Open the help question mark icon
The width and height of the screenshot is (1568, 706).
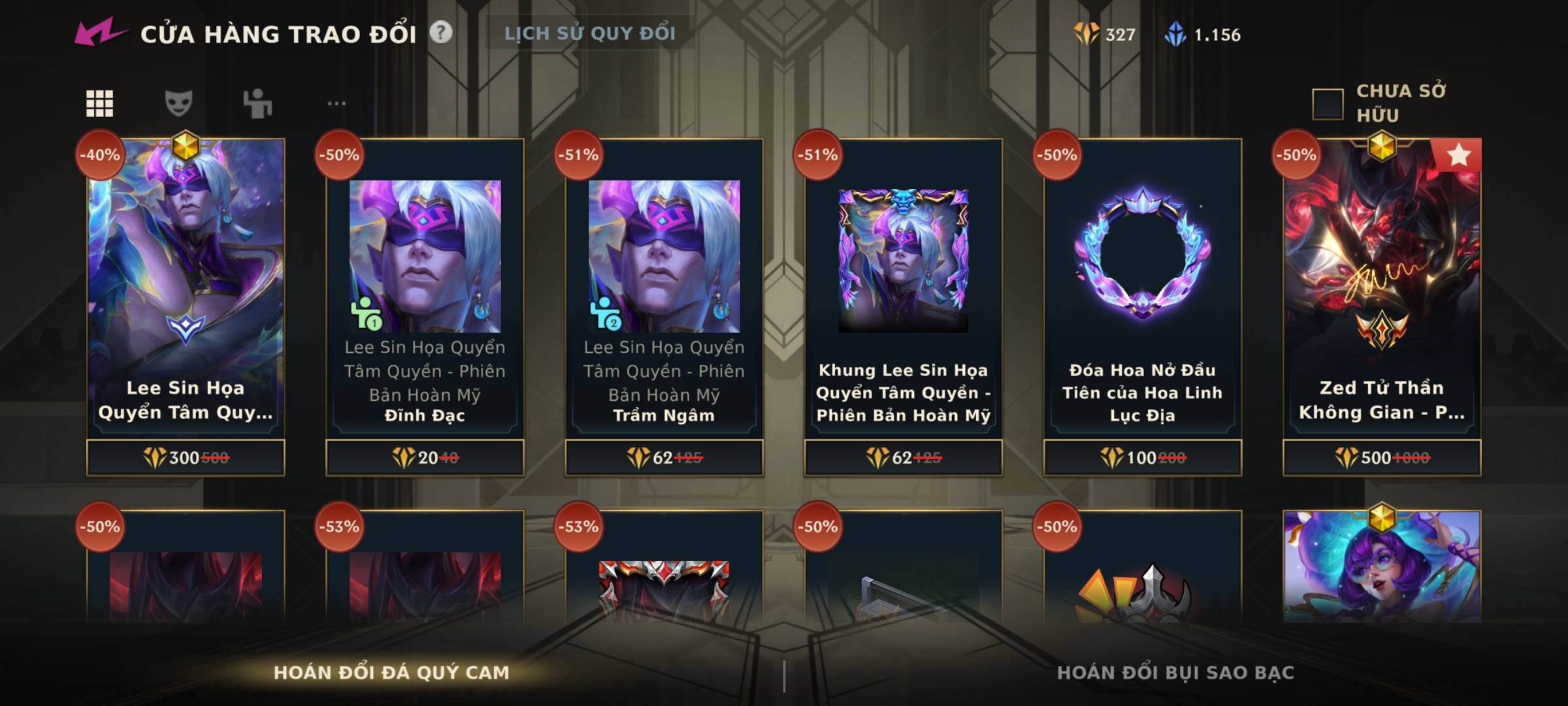coord(441,32)
